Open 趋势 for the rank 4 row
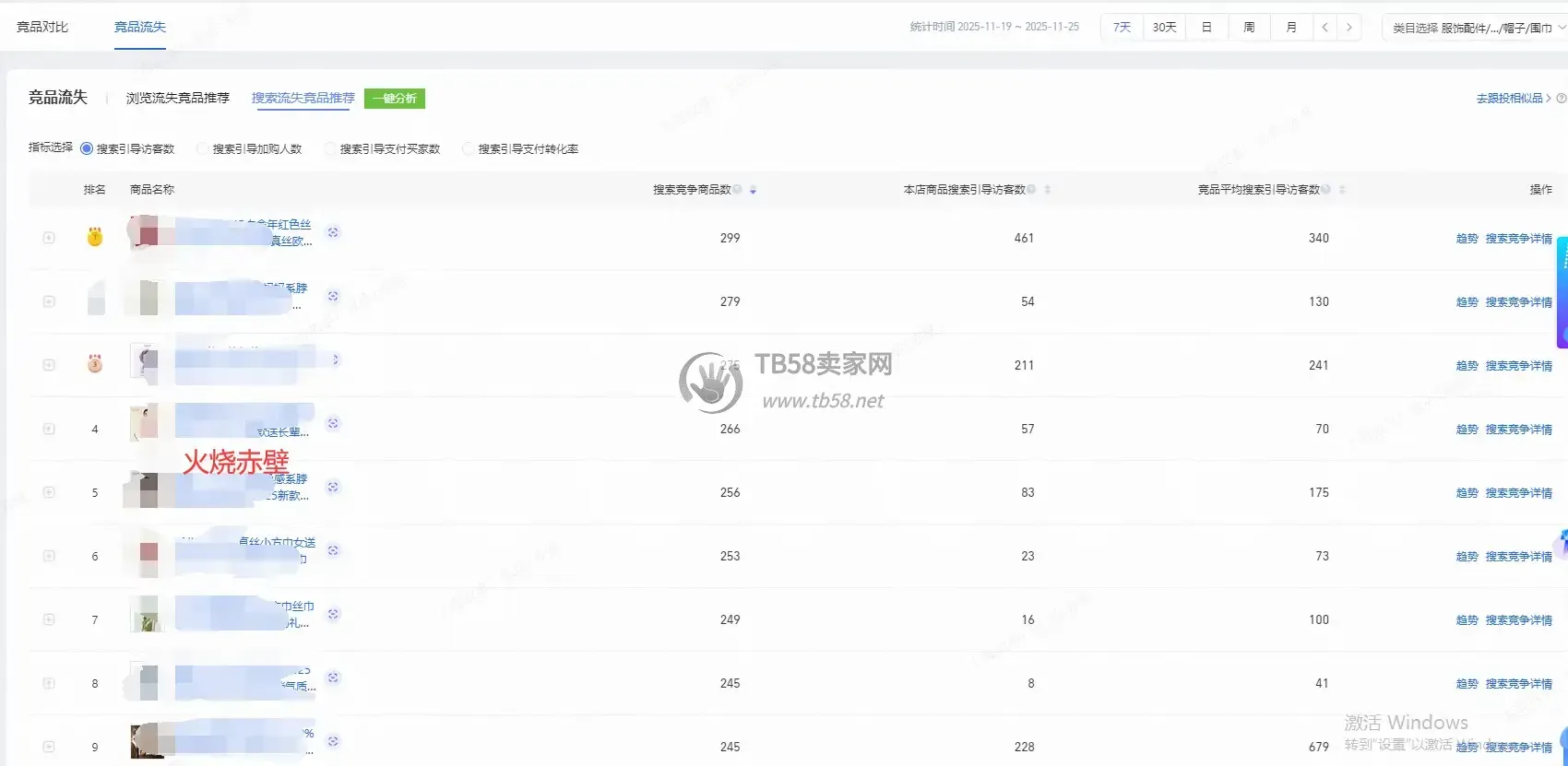This screenshot has width=1568, height=766. 1467,430
